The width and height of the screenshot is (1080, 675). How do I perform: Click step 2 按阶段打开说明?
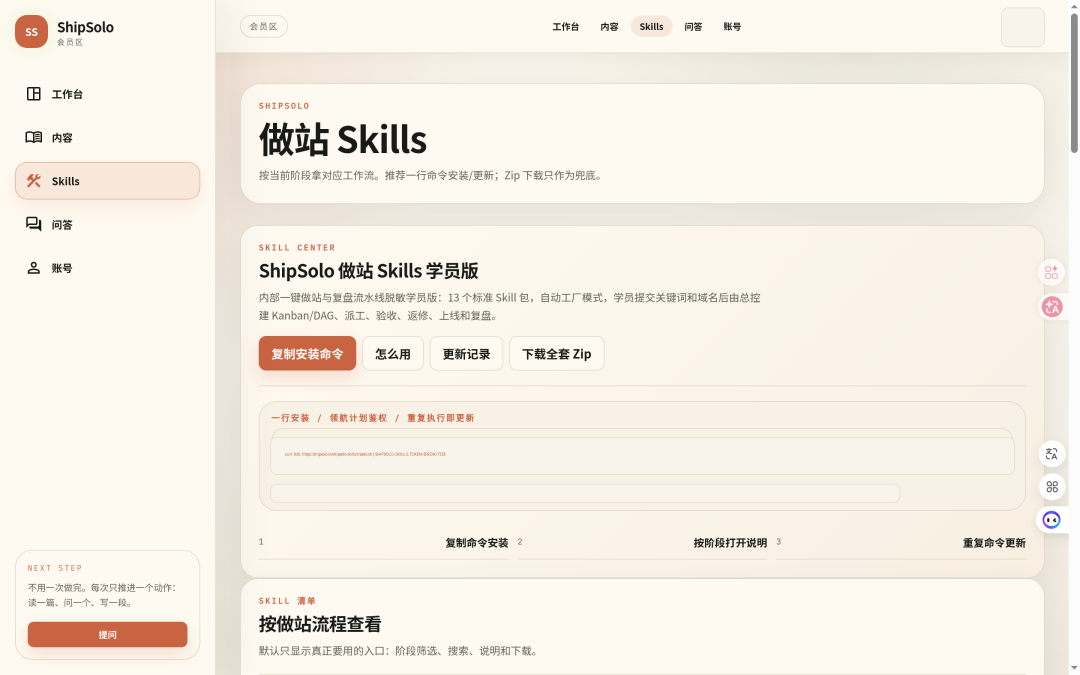(642, 543)
